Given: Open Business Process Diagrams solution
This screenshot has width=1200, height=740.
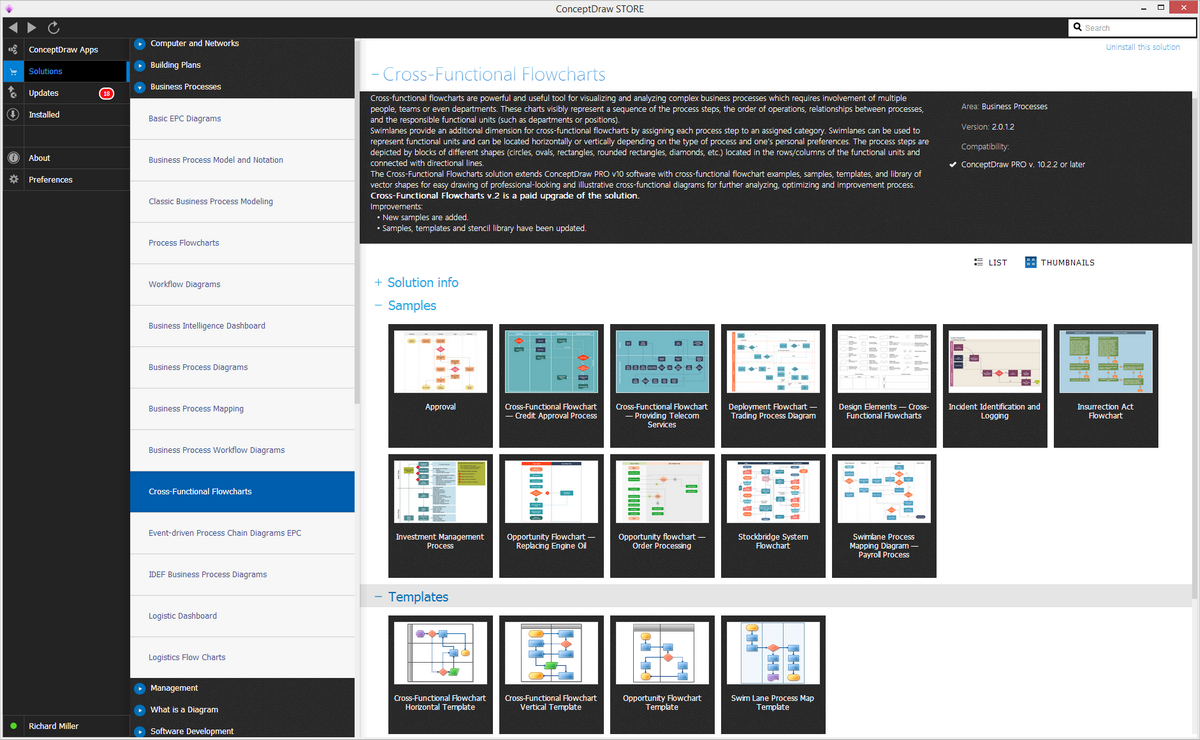Looking at the screenshot, I should pyautogui.click(x=242, y=368).
